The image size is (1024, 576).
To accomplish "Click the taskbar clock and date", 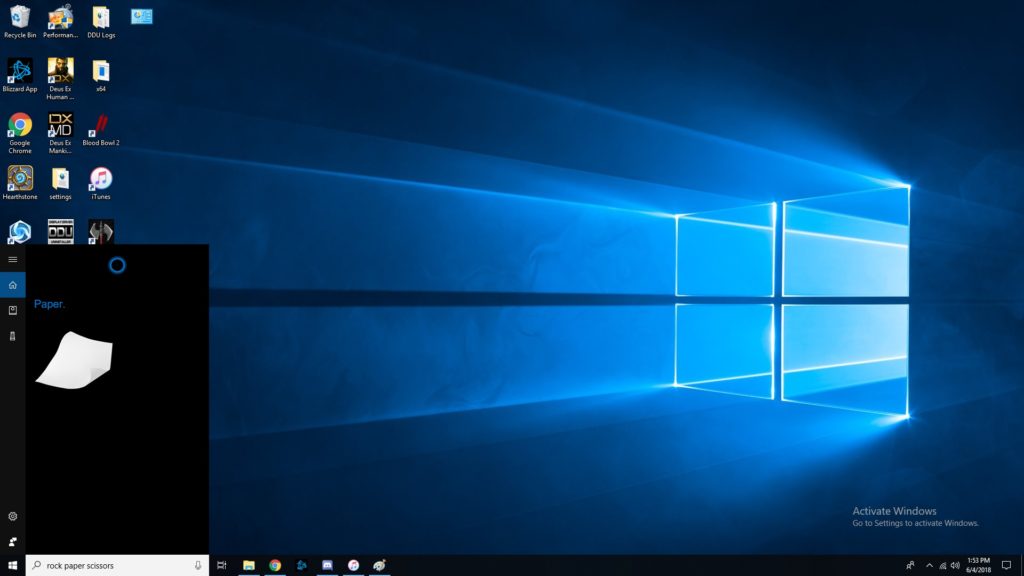I will (979, 565).
